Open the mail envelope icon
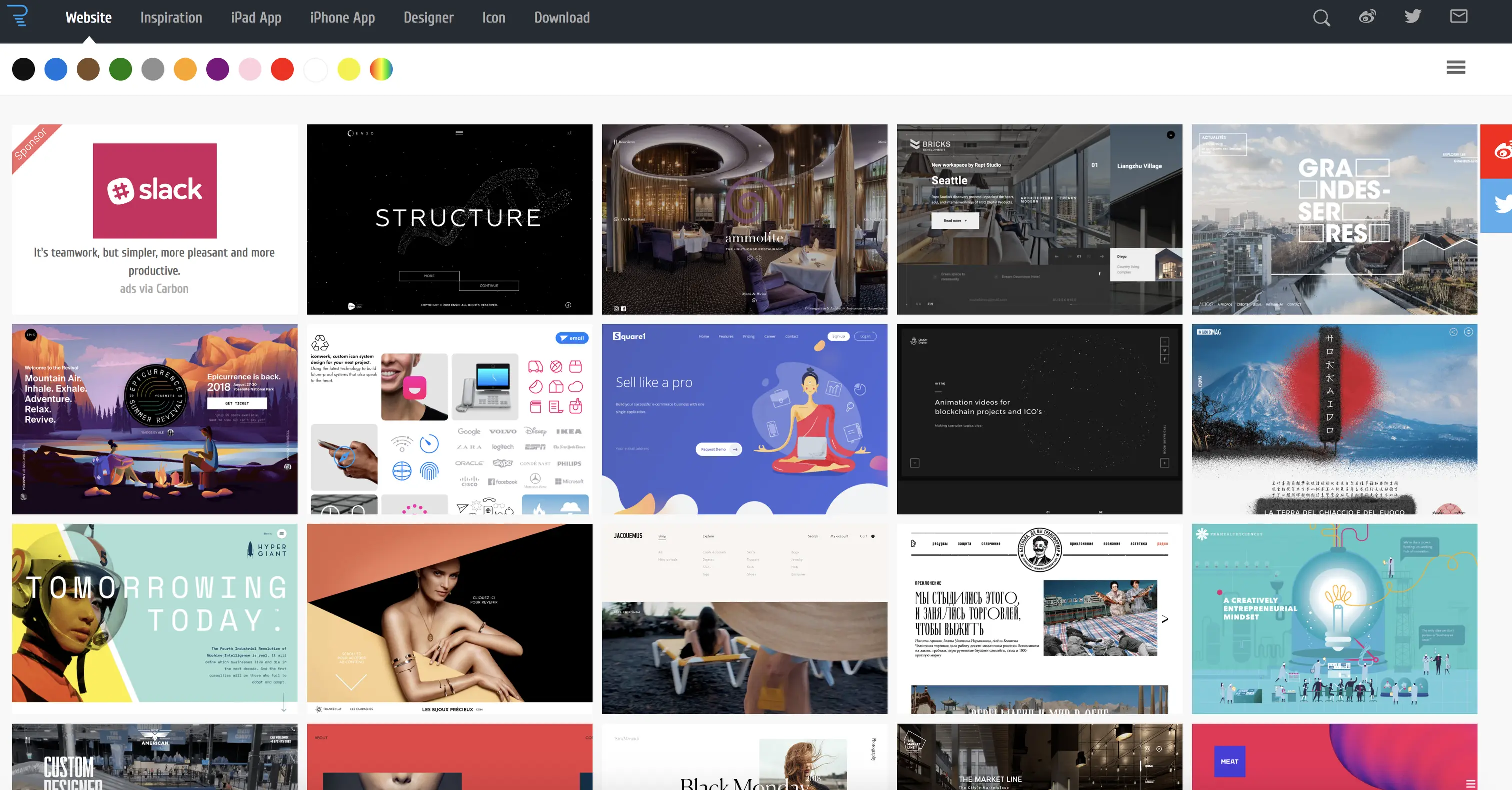 [x=1458, y=17]
